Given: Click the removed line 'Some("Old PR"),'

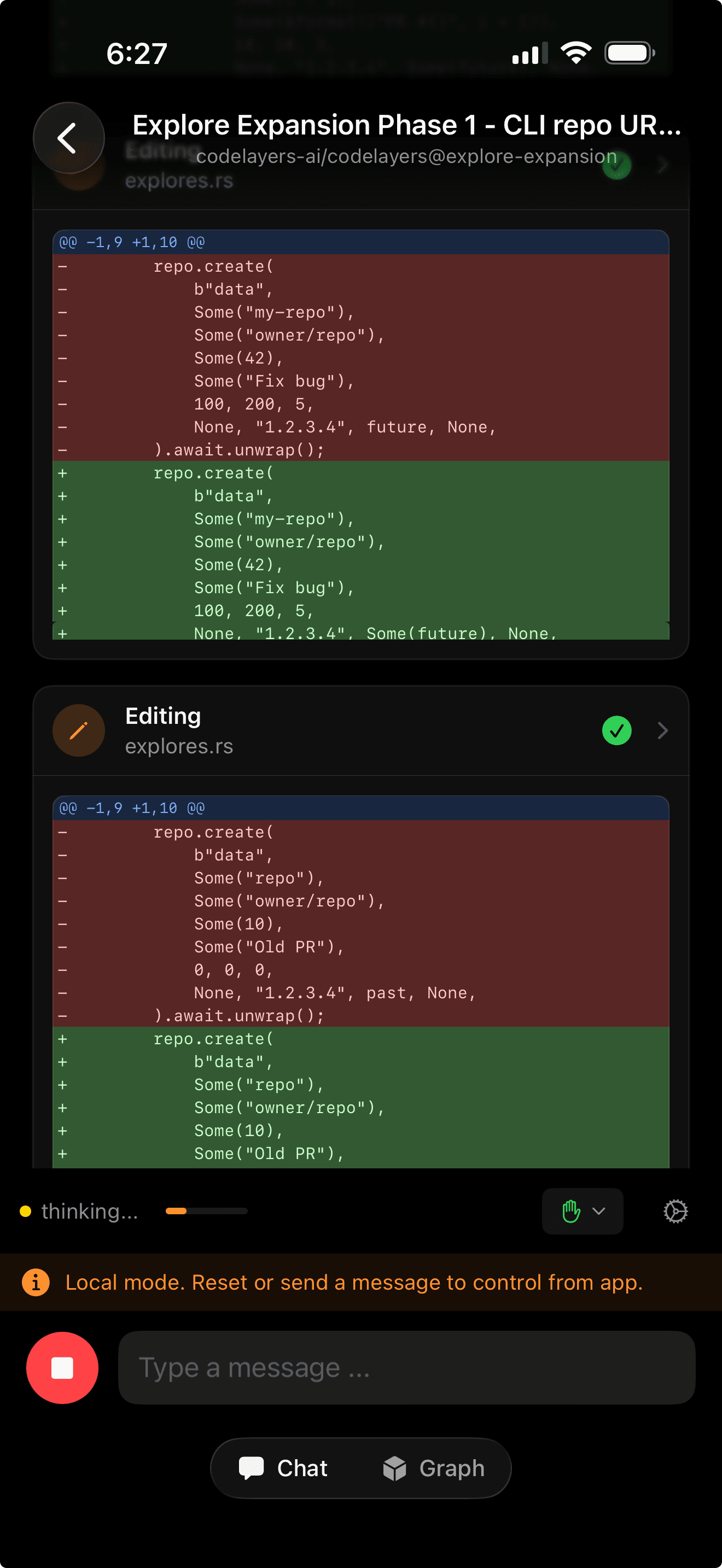Looking at the screenshot, I should [x=361, y=947].
